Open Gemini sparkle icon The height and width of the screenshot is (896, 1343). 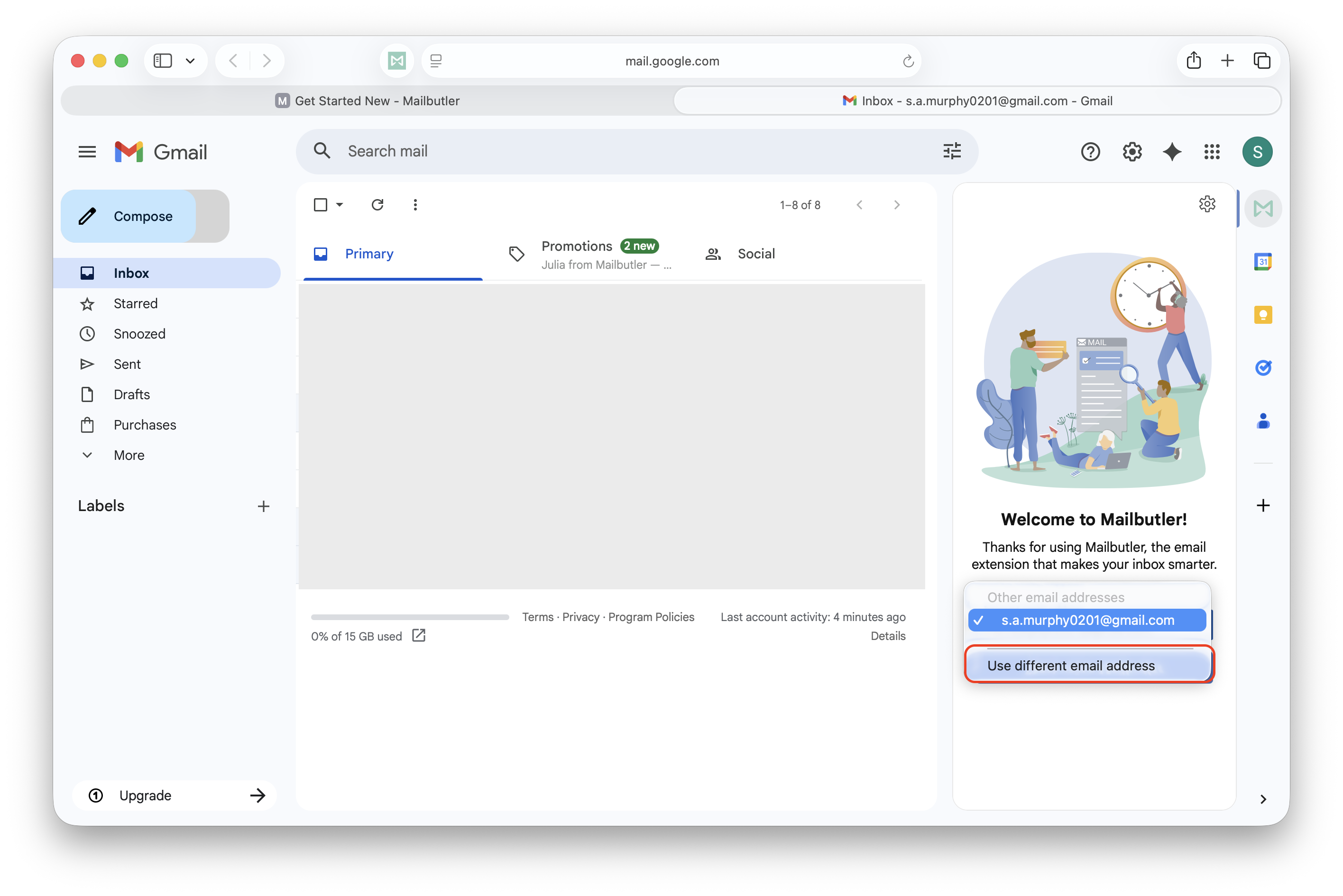[x=1171, y=152]
